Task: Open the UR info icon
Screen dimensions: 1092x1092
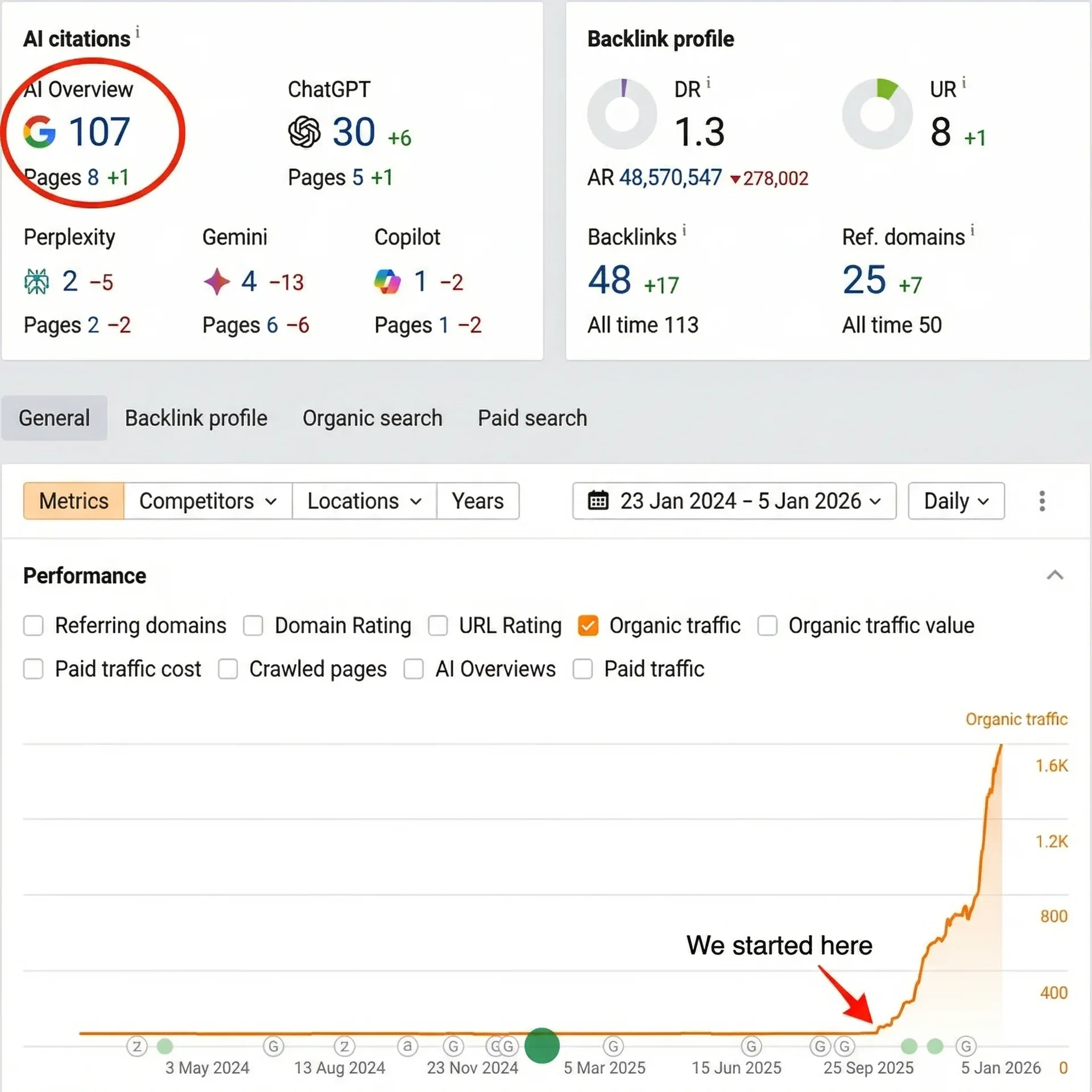Action: click(x=964, y=83)
